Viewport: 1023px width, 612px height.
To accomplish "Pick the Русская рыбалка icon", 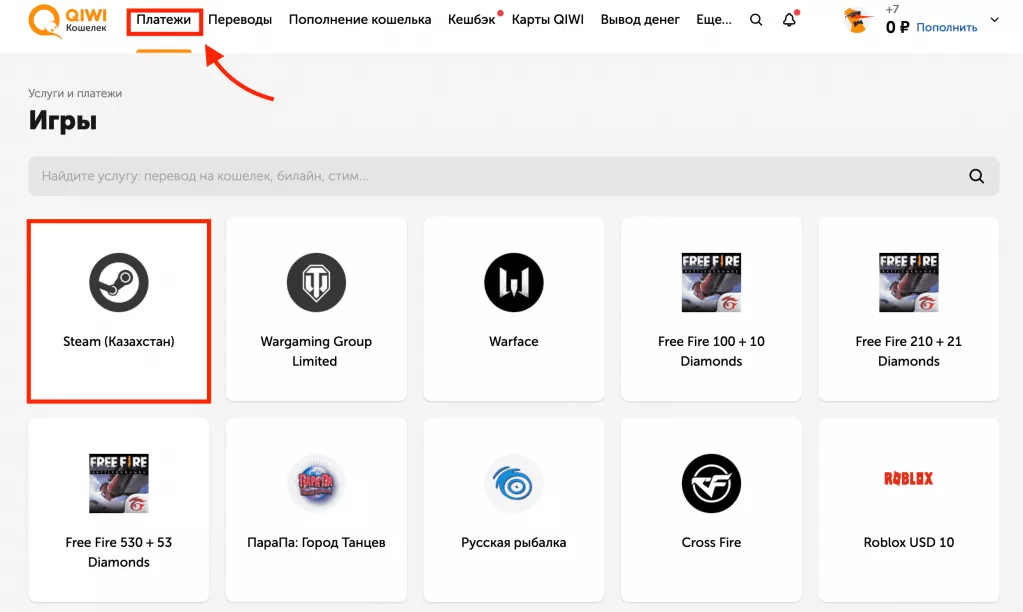I will 513,483.
